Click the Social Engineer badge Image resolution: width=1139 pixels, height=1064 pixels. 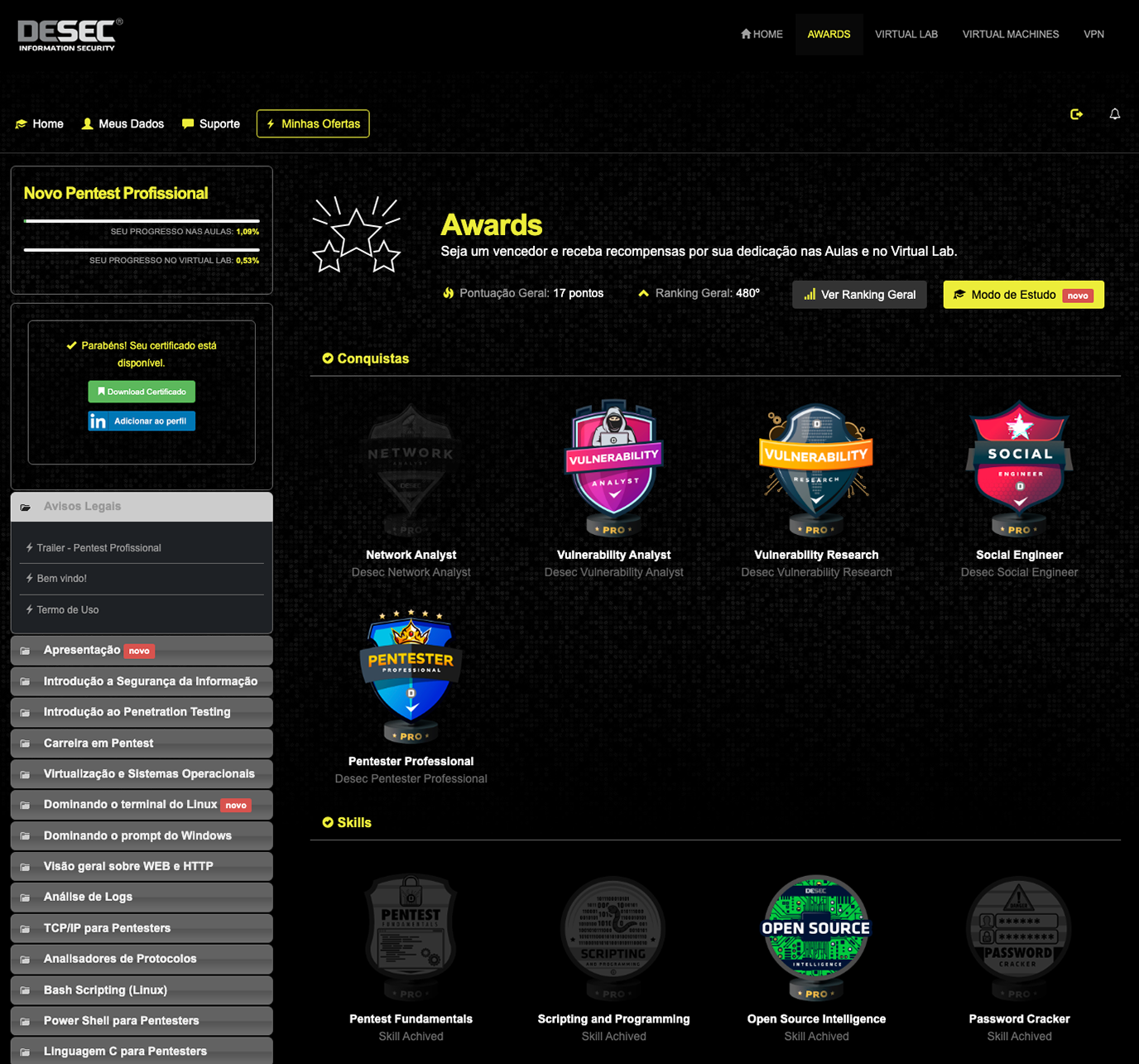pos(1020,469)
